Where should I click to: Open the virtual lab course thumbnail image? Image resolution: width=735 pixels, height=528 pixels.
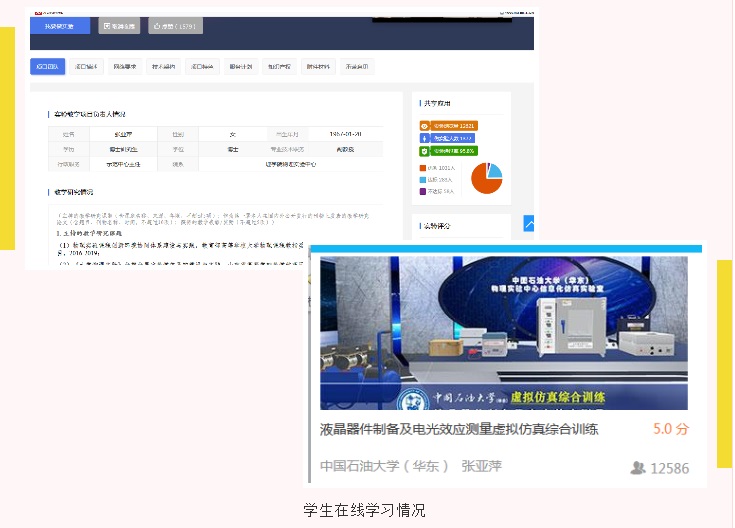[504, 333]
